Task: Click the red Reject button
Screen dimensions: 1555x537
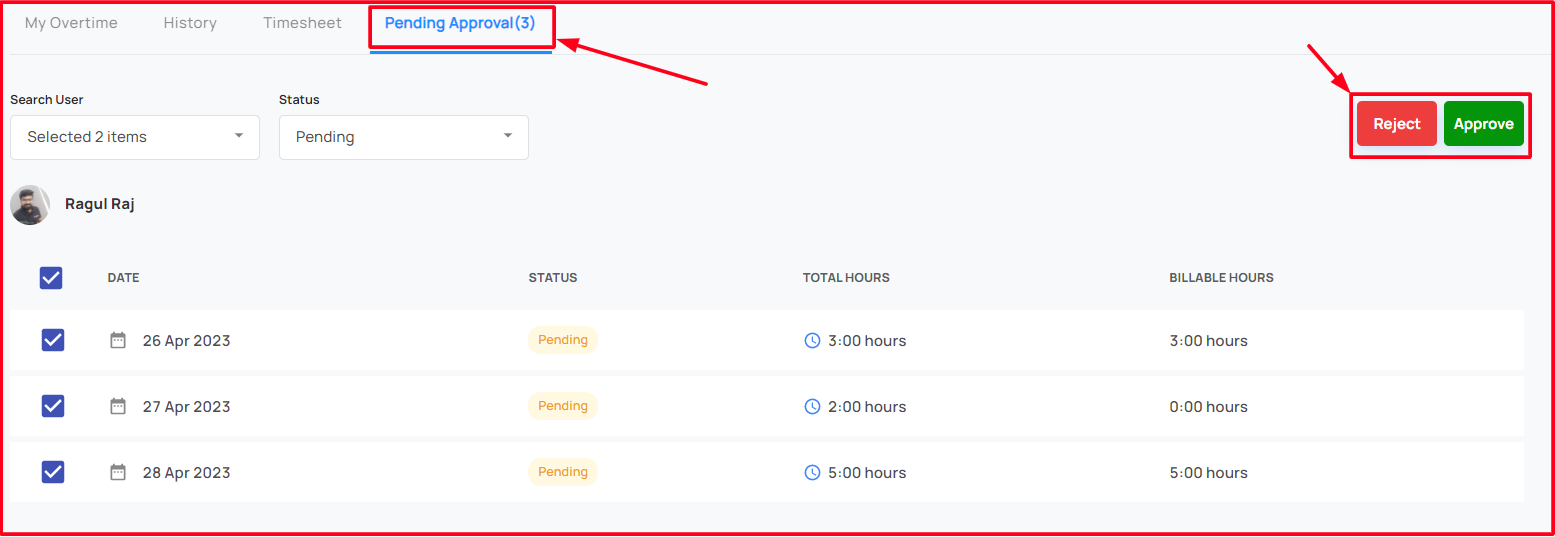Action: [x=1397, y=124]
